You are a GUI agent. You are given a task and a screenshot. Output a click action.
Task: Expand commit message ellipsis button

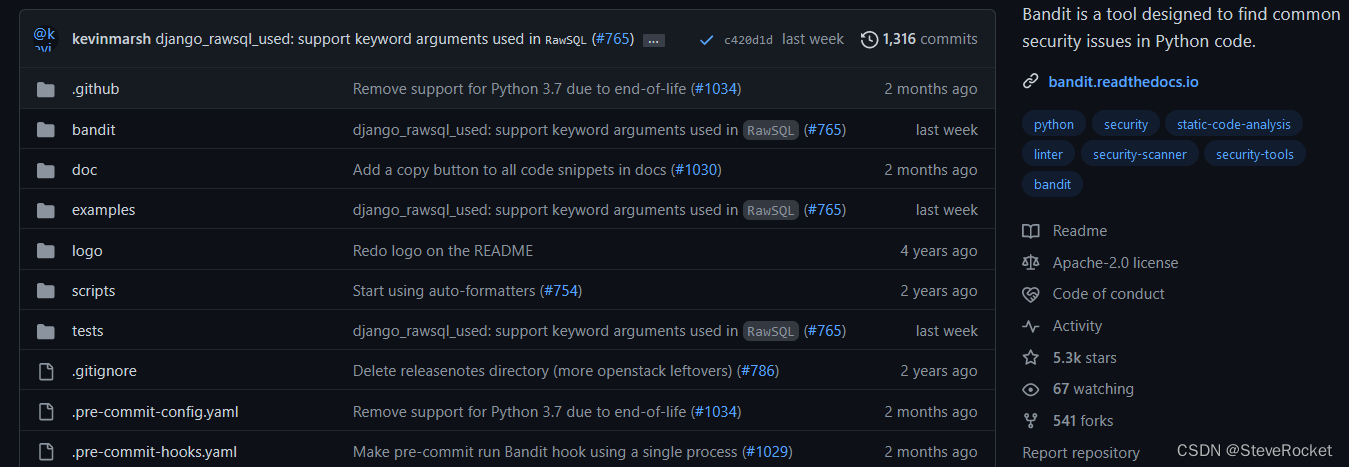pos(654,40)
